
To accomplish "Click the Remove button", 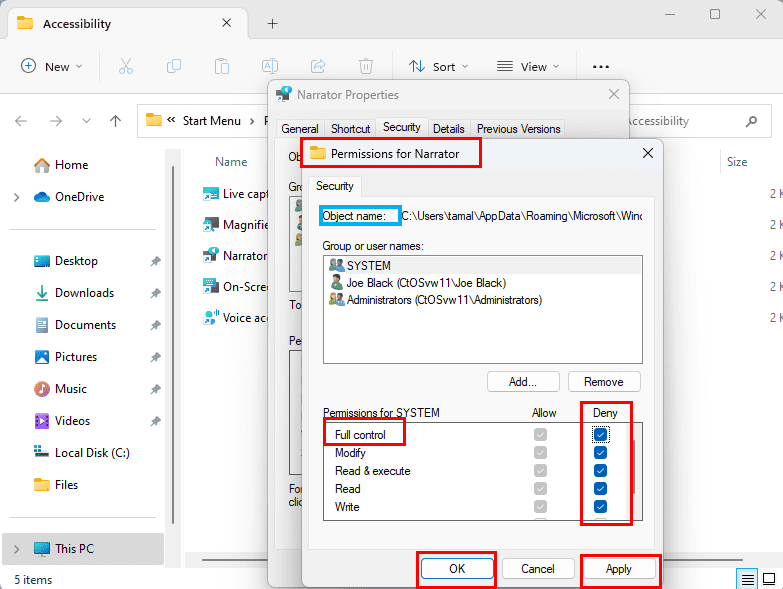I will 604,382.
